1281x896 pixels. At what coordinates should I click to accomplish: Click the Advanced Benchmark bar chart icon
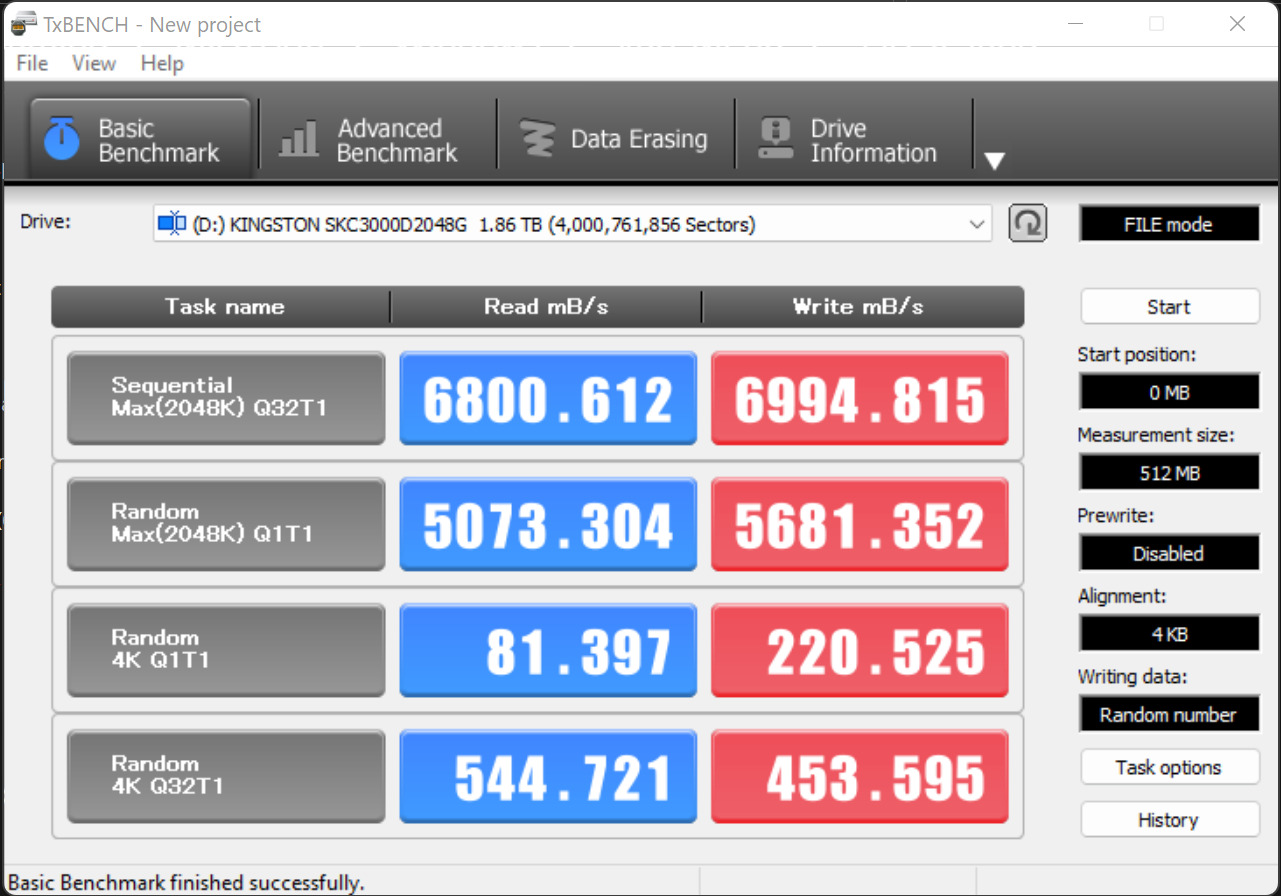point(298,140)
